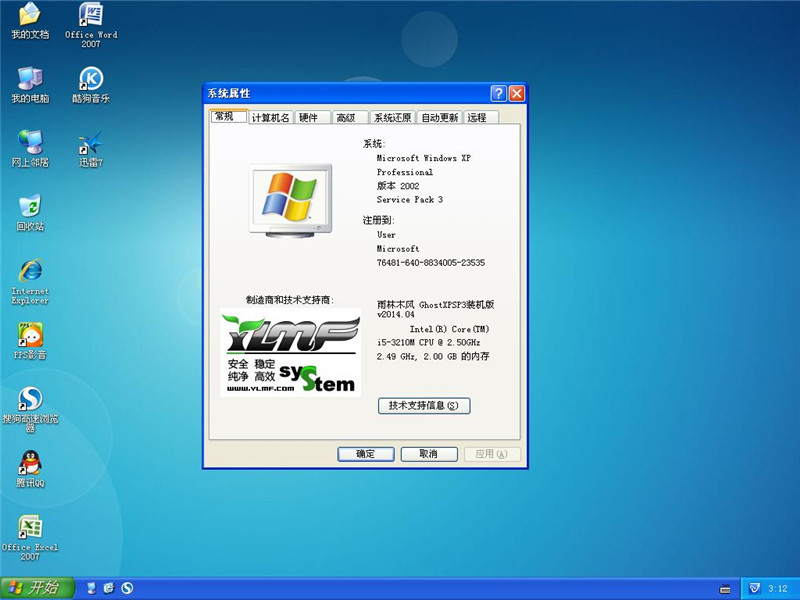Click the Windows XP monitor logo image
This screenshot has height=600, width=800.
pyautogui.click(x=290, y=201)
